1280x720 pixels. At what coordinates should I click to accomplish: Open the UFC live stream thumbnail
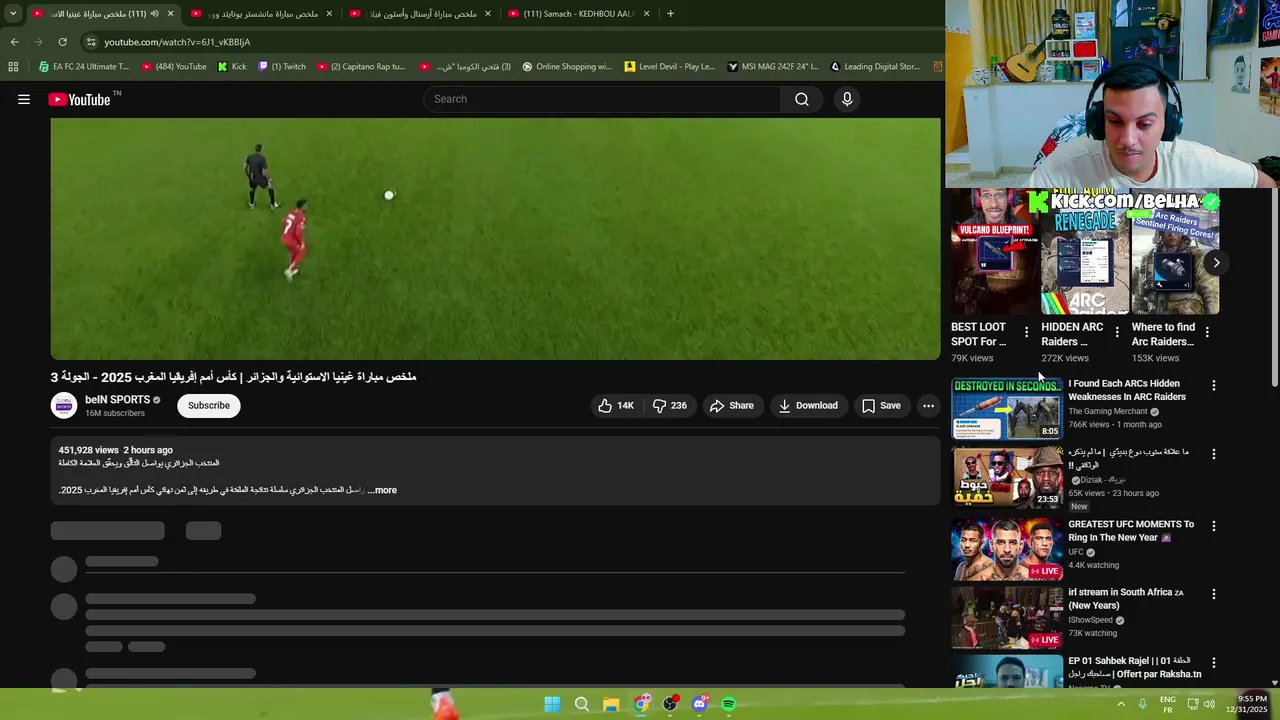[x=1007, y=549]
